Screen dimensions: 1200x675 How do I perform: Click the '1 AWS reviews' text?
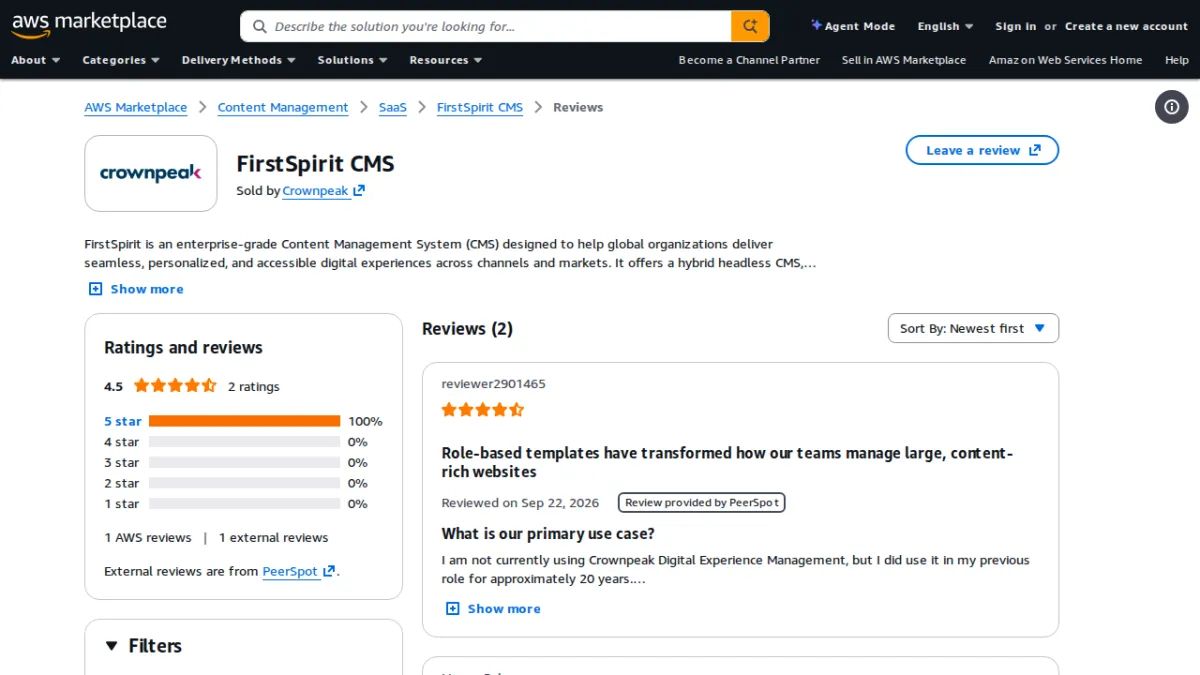click(148, 538)
